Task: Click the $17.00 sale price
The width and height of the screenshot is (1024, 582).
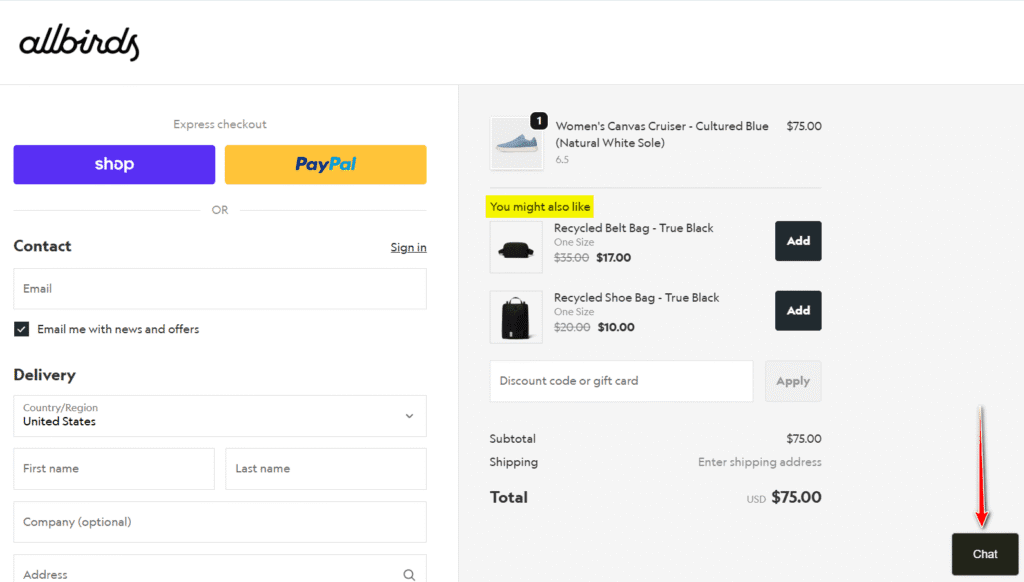Action: [614, 258]
